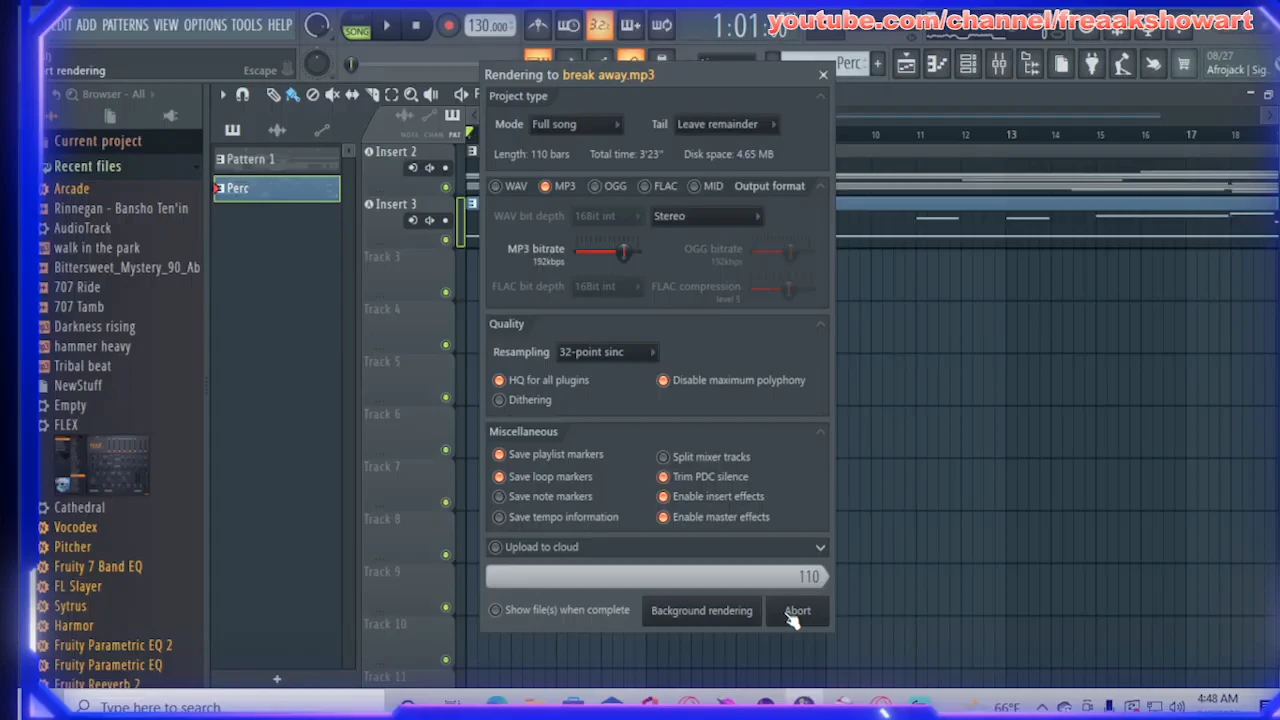1280x720 pixels.
Task: Click the Background rendering button
Action: [x=702, y=611]
